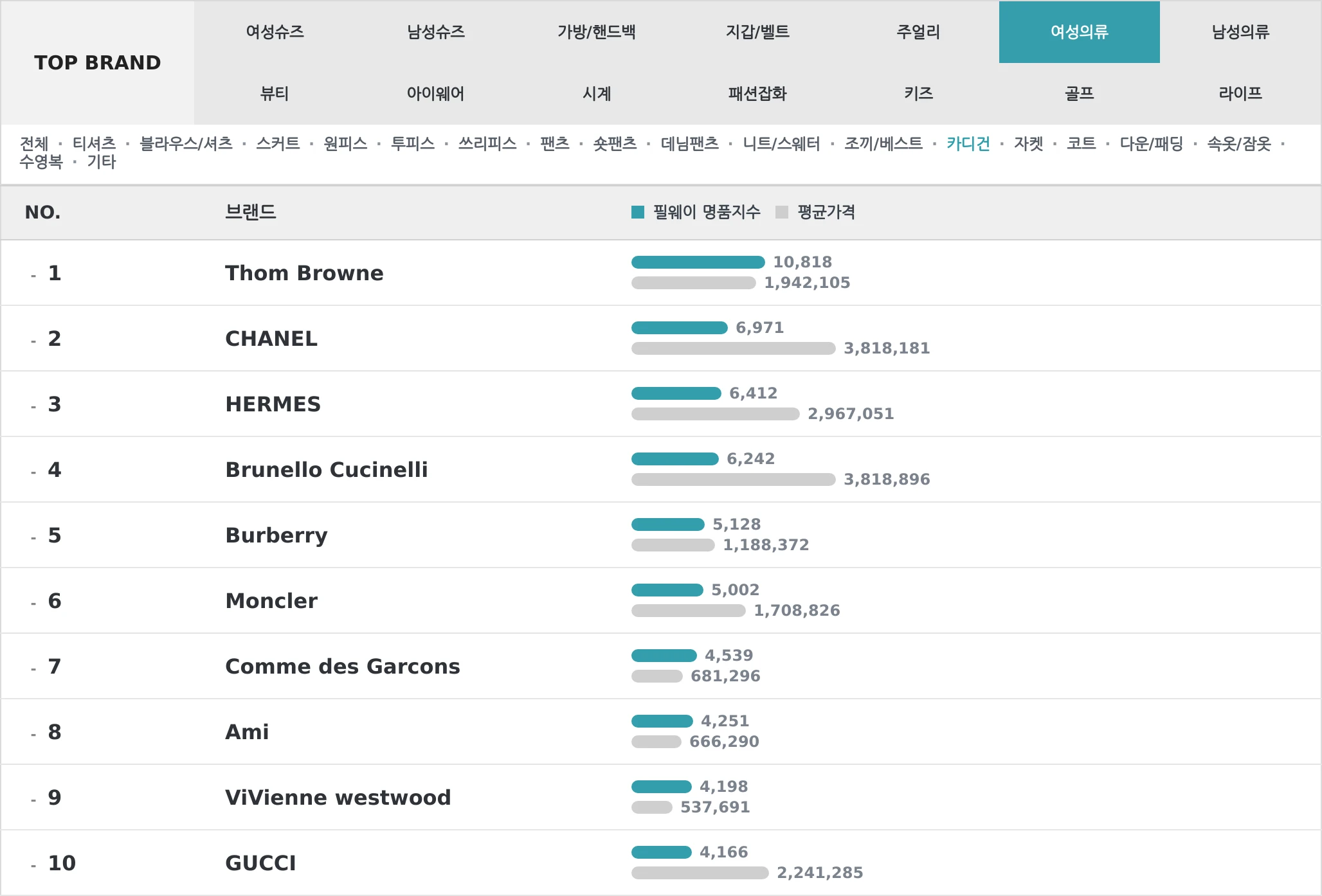Choose the 숏팬츠 subcategory link
1322x896 pixels.
point(615,143)
